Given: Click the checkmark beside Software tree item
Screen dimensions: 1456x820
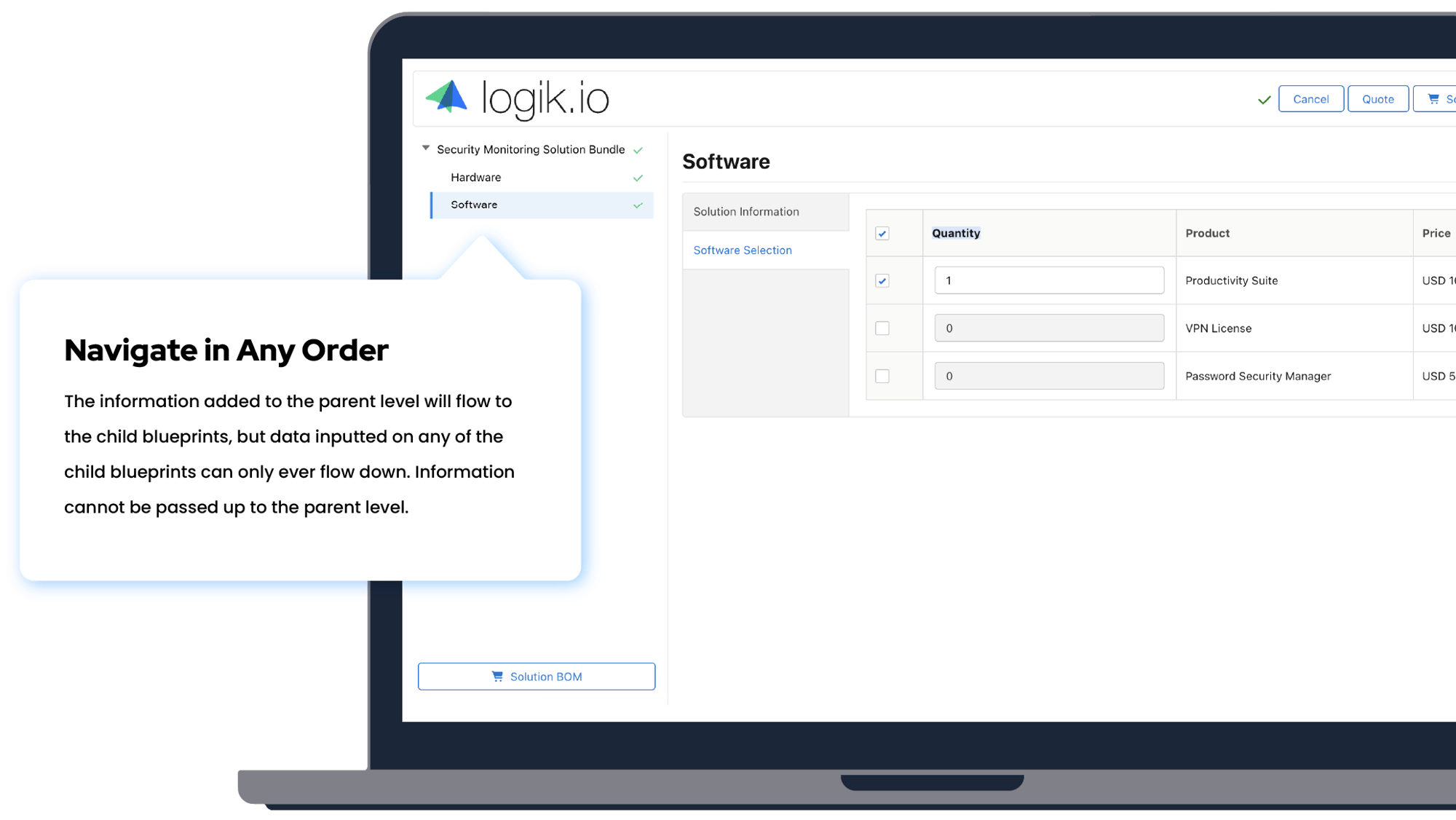Looking at the screenshot, I should (638, 205).
